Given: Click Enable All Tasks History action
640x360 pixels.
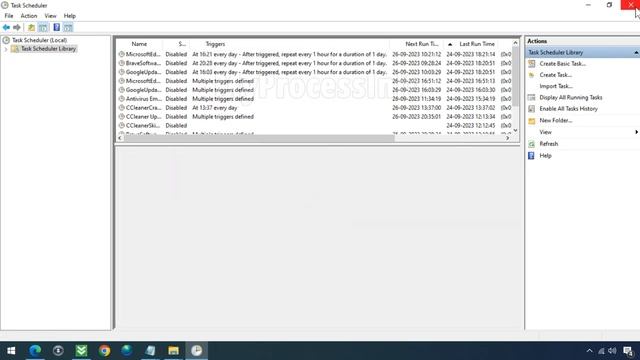Looking at the screenshot, I should [568, 109].
